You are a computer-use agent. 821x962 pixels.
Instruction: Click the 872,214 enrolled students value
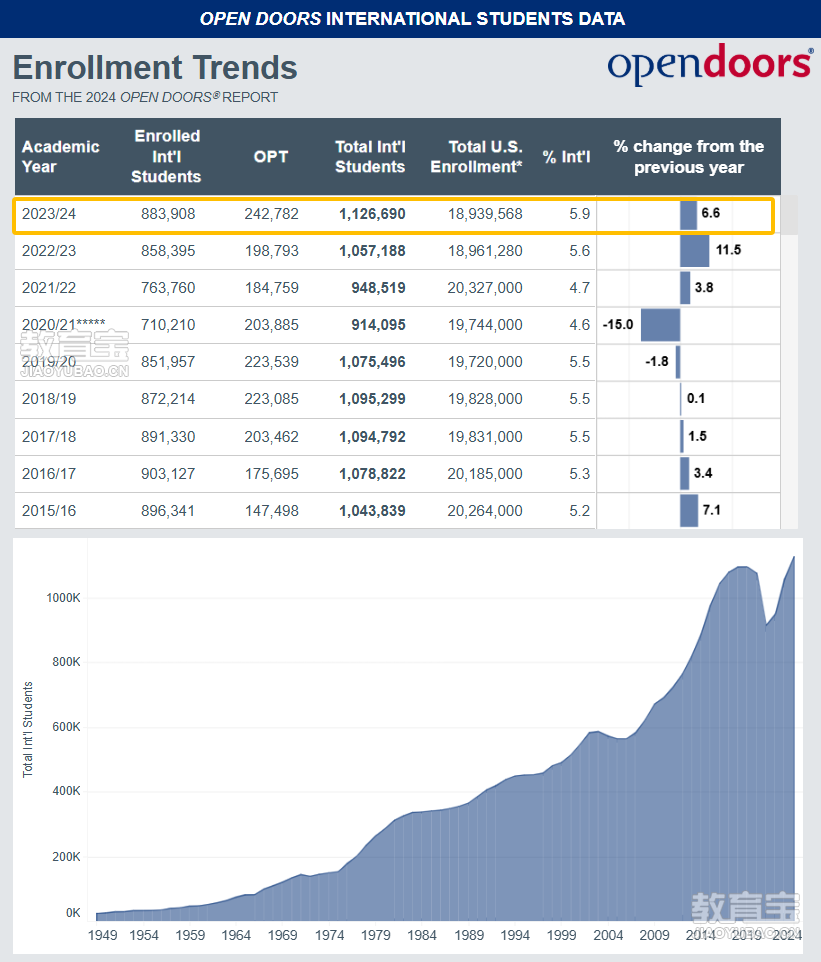[168, 399]
